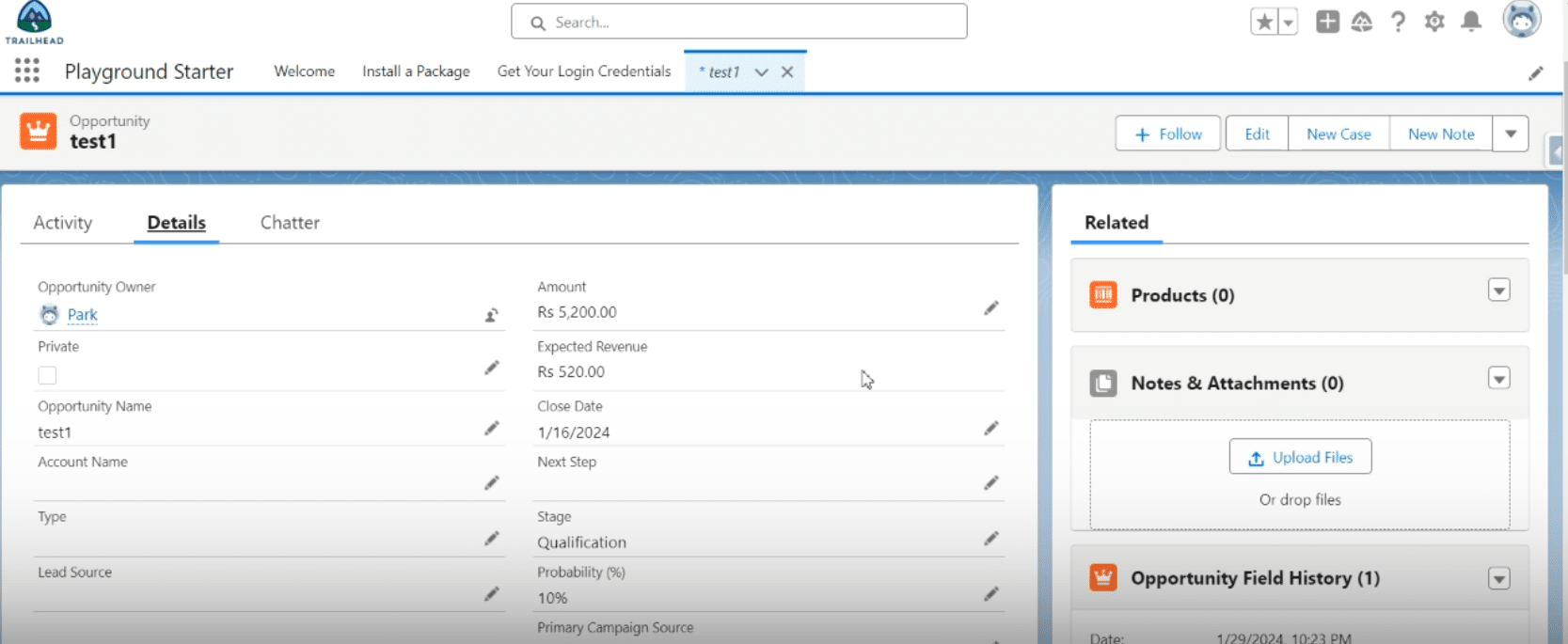Open Products (0) related list link
The height and width of the screenshot is (644, 1568).
click(1182, 295)
